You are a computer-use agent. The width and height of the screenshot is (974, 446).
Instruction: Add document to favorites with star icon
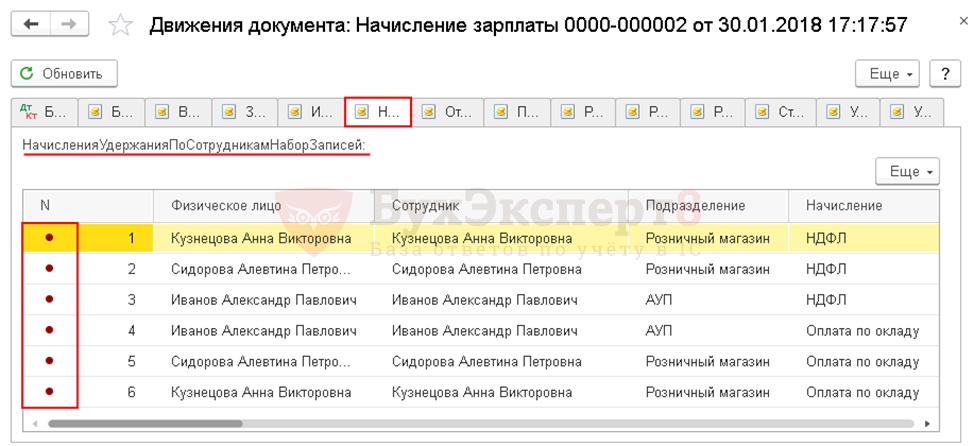120,25
